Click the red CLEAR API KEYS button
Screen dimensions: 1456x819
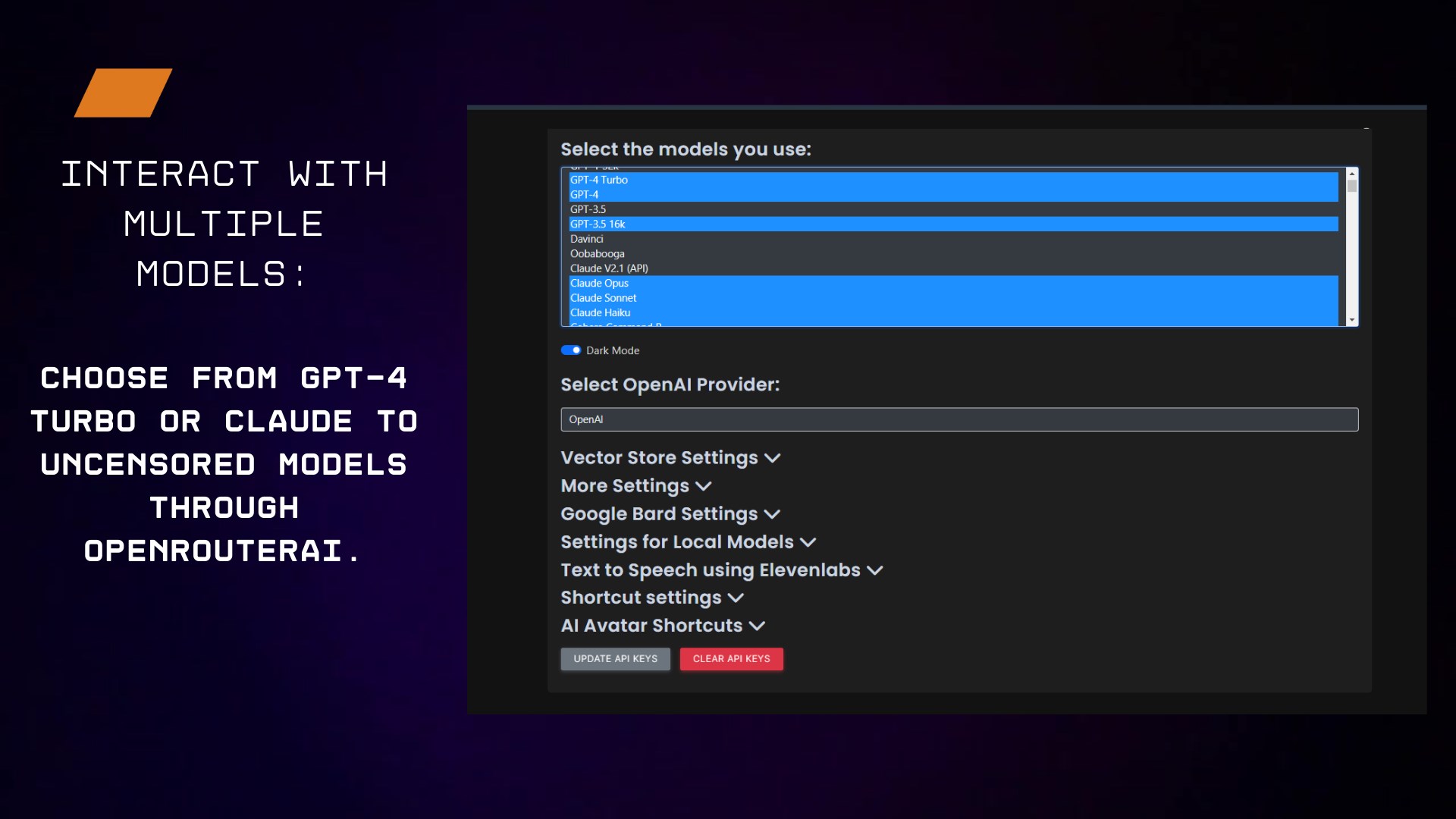coord(731,659)
